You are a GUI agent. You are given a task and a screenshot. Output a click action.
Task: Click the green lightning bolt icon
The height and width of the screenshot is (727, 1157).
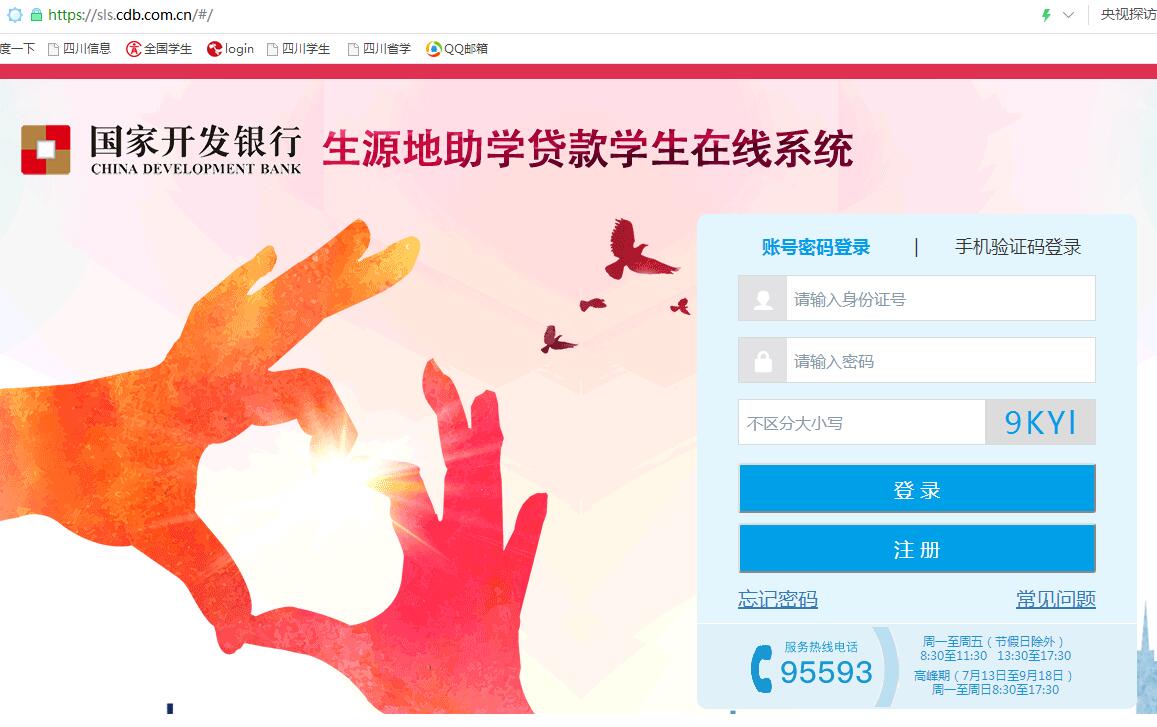pyautogui.click(x=1046, y=15)
